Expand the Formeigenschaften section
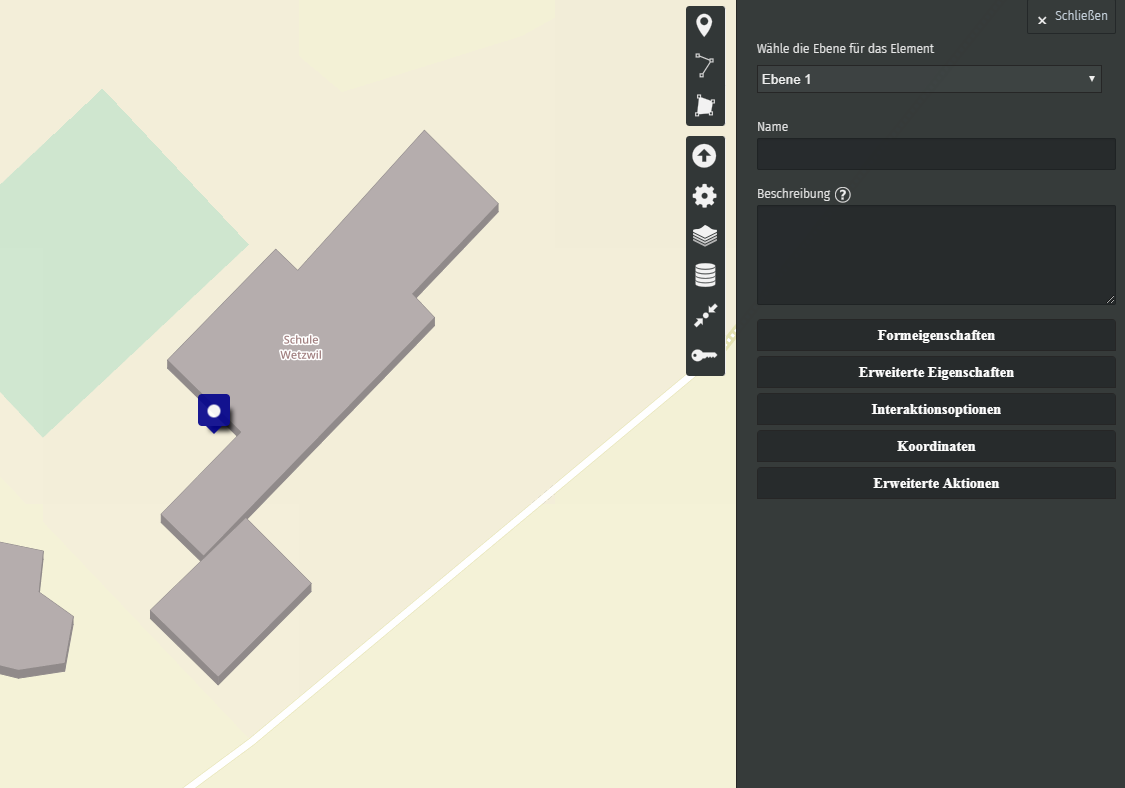 pyautogui.click(x=936, y=335)
